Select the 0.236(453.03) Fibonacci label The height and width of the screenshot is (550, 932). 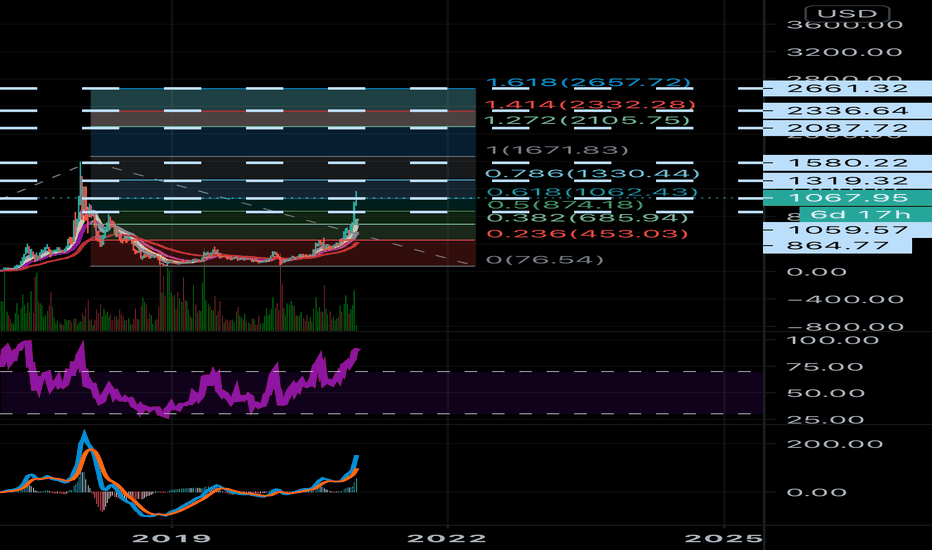click(x=588, y=233)
